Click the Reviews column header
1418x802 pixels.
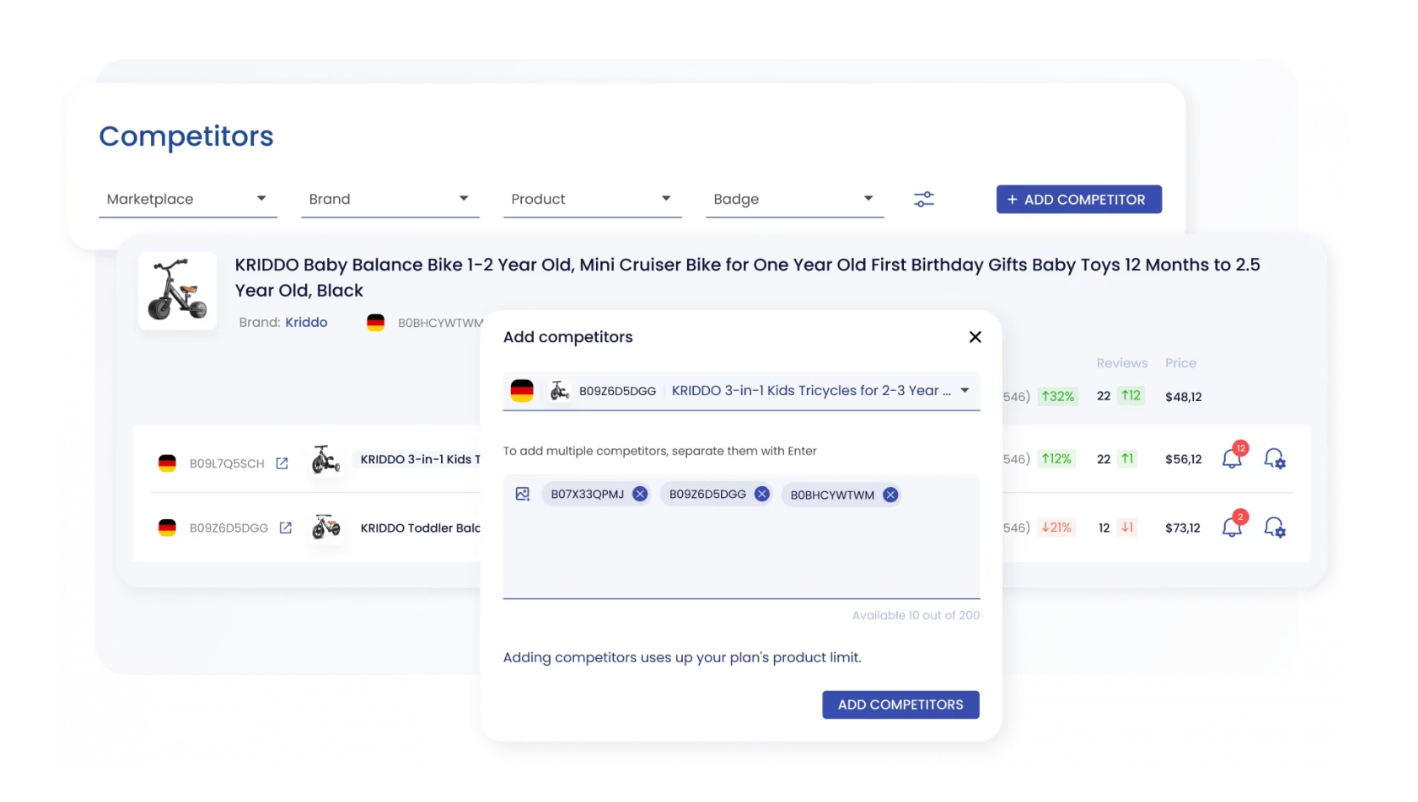[x=1122, y=363]
